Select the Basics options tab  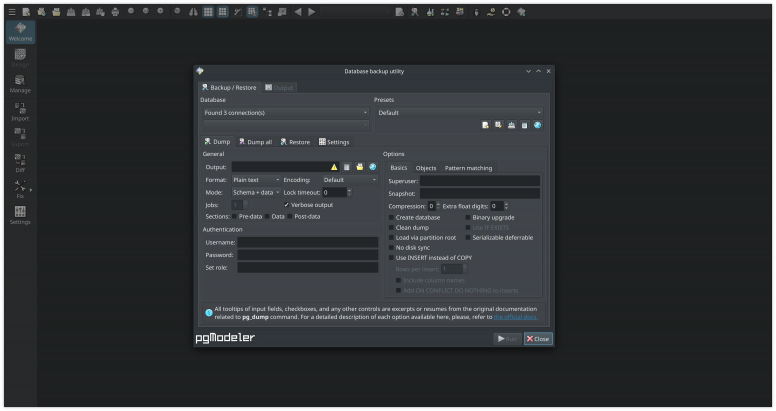coord(398,168)
